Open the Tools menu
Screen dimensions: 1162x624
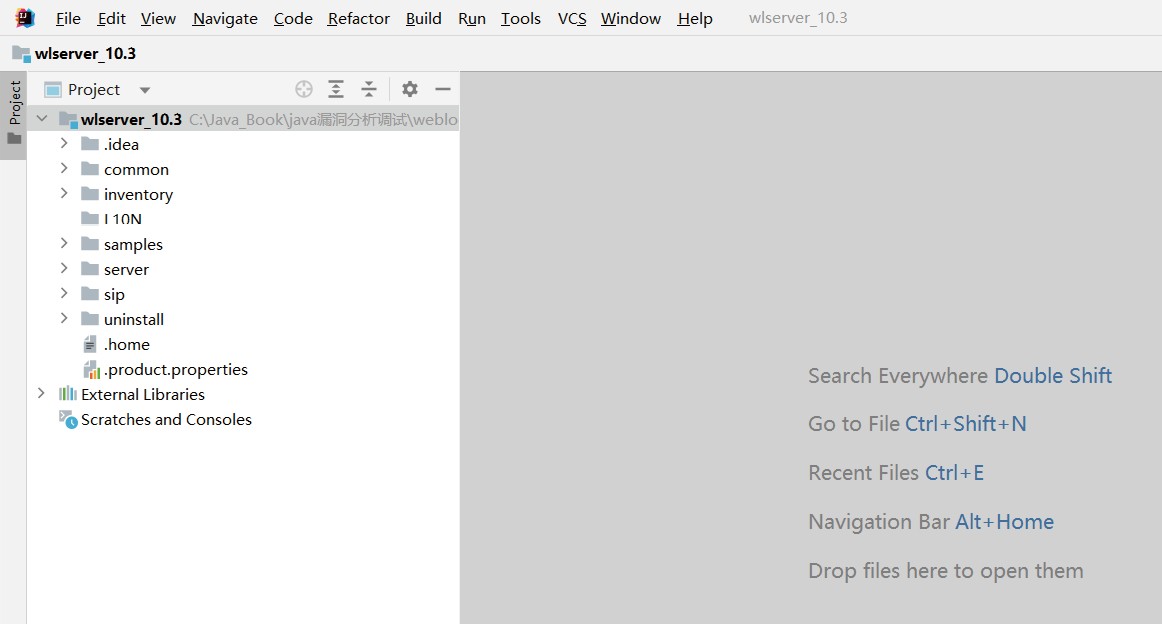tap(521, 19)
